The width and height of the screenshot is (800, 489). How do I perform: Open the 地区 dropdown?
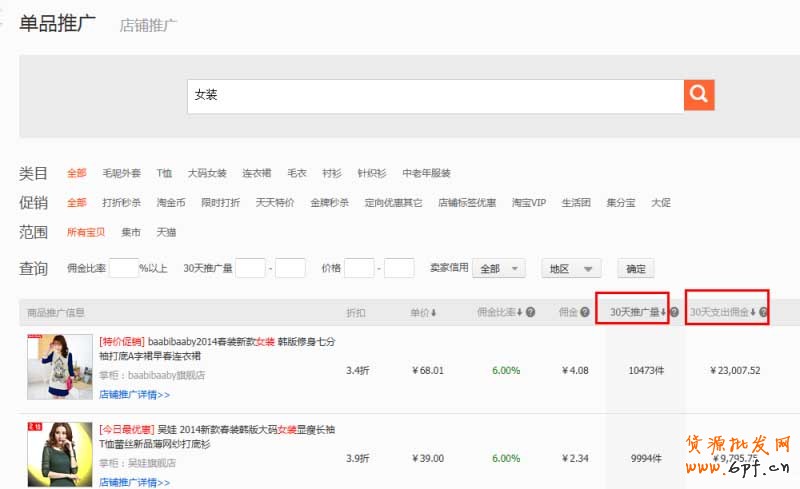pyautogui.click(x=570, y=268)
